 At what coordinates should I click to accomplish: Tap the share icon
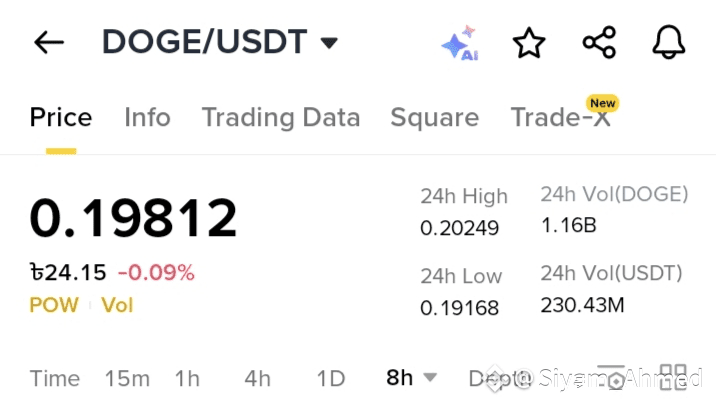tap(599, 42)
